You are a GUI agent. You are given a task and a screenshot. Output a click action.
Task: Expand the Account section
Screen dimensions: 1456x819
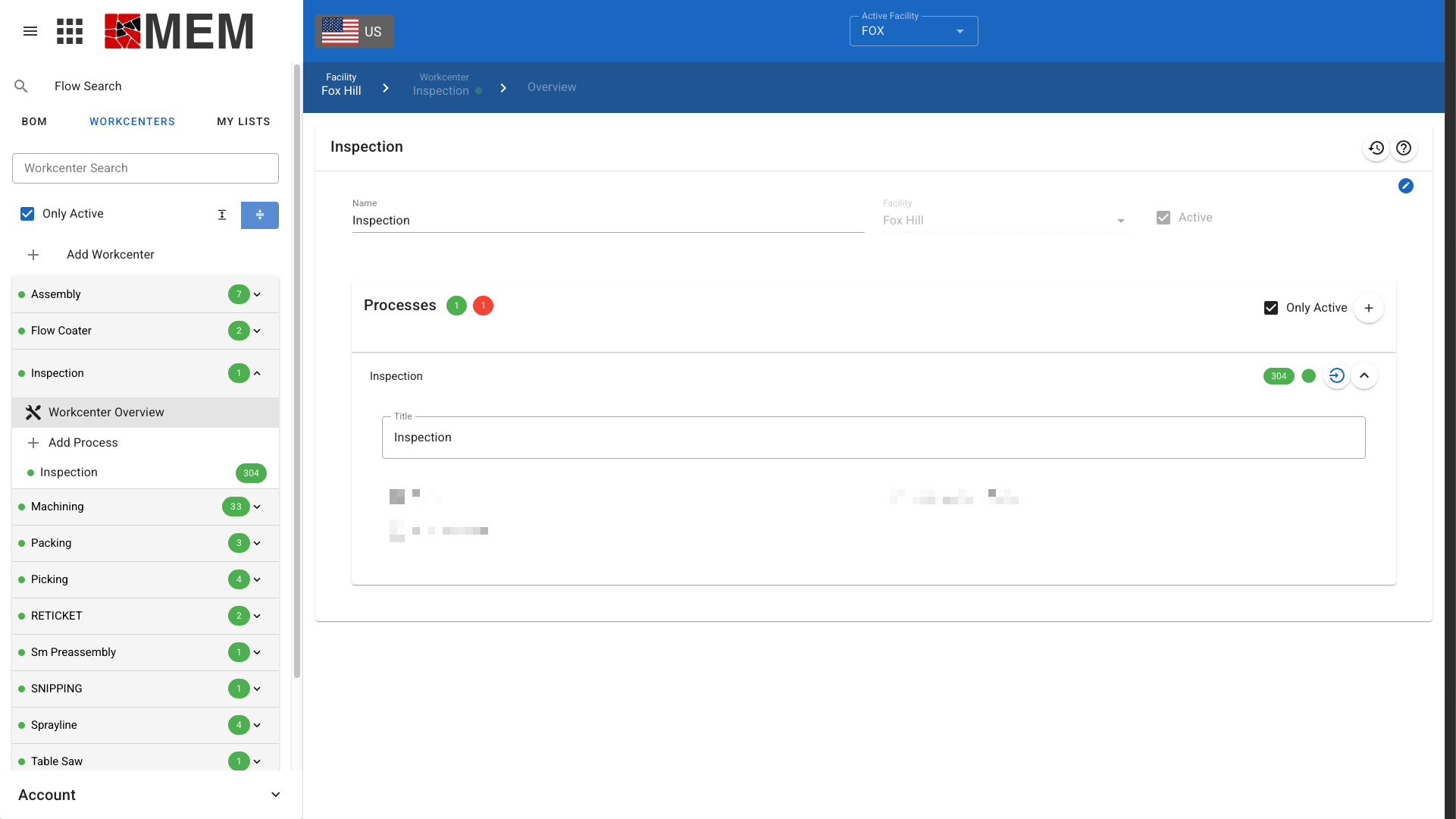coord(275,795)
